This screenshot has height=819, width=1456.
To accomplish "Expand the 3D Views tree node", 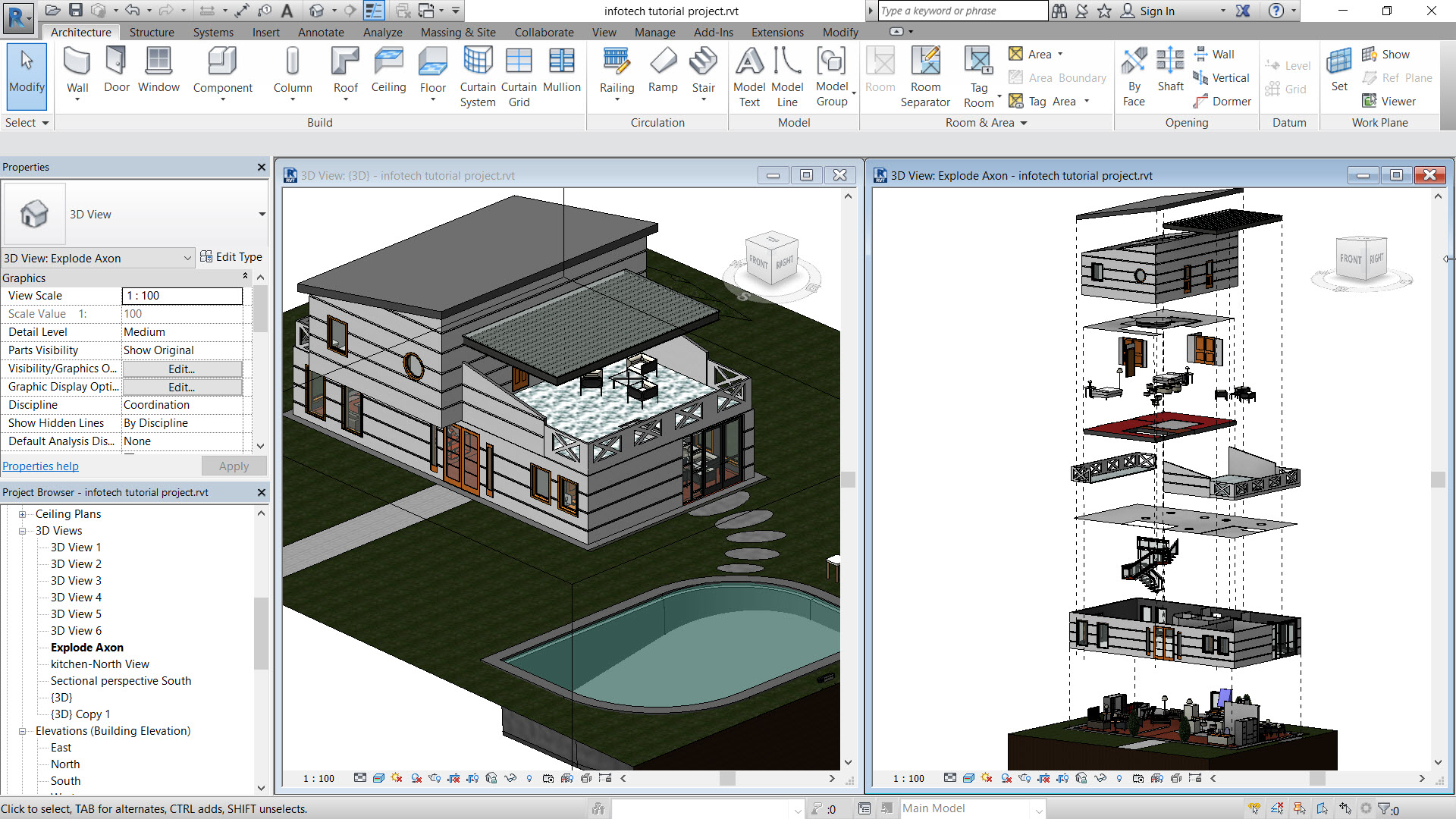I will tap(22, 530).
